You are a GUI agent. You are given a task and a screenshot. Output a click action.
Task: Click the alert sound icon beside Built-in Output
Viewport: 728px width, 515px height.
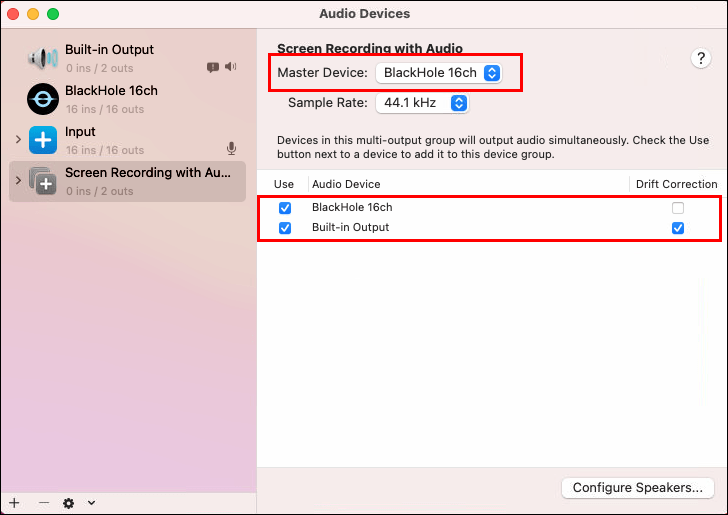pyautogui.click(x=213, y=68)
